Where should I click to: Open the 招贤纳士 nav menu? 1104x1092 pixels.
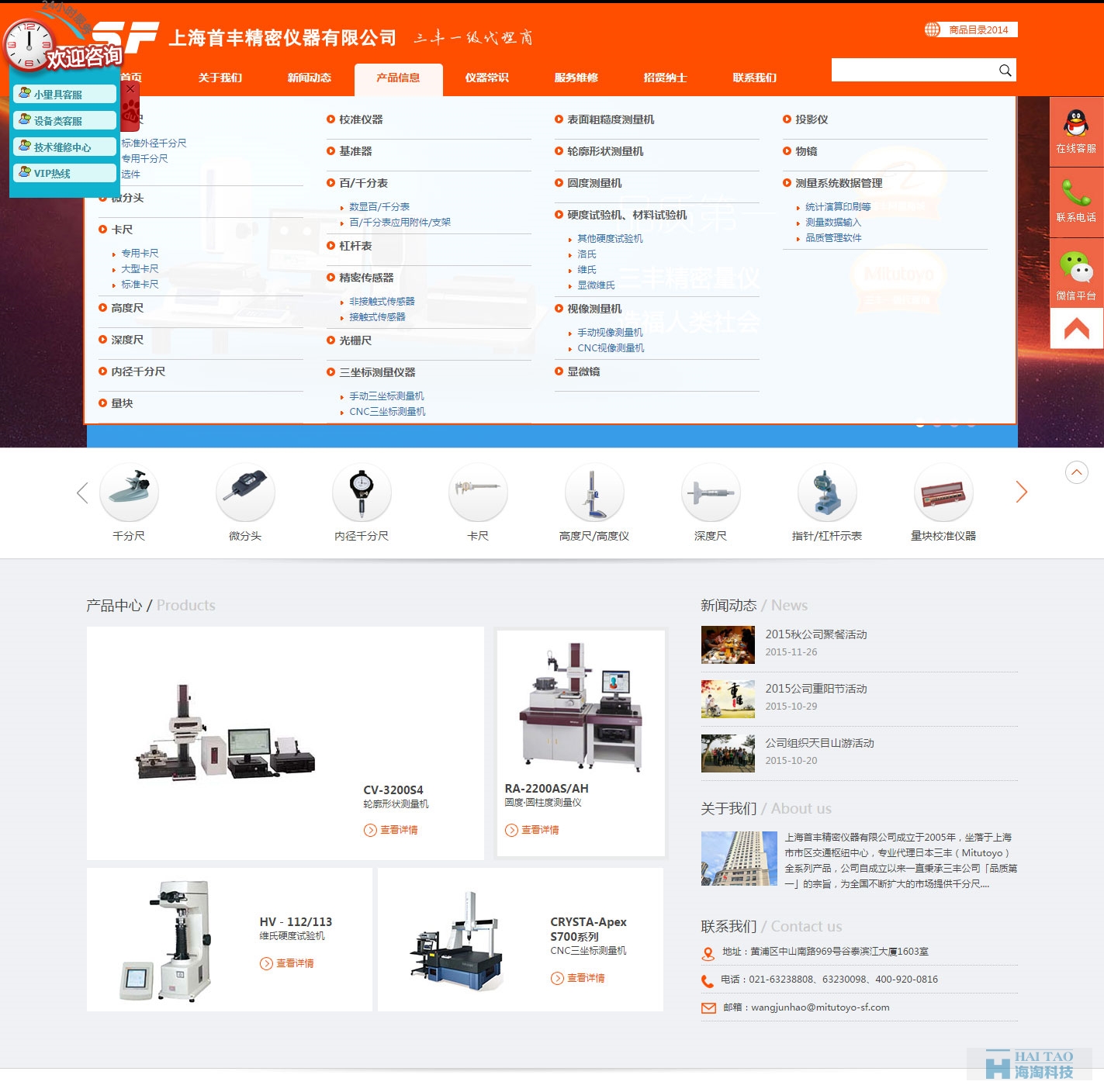[x=666, y=78]
